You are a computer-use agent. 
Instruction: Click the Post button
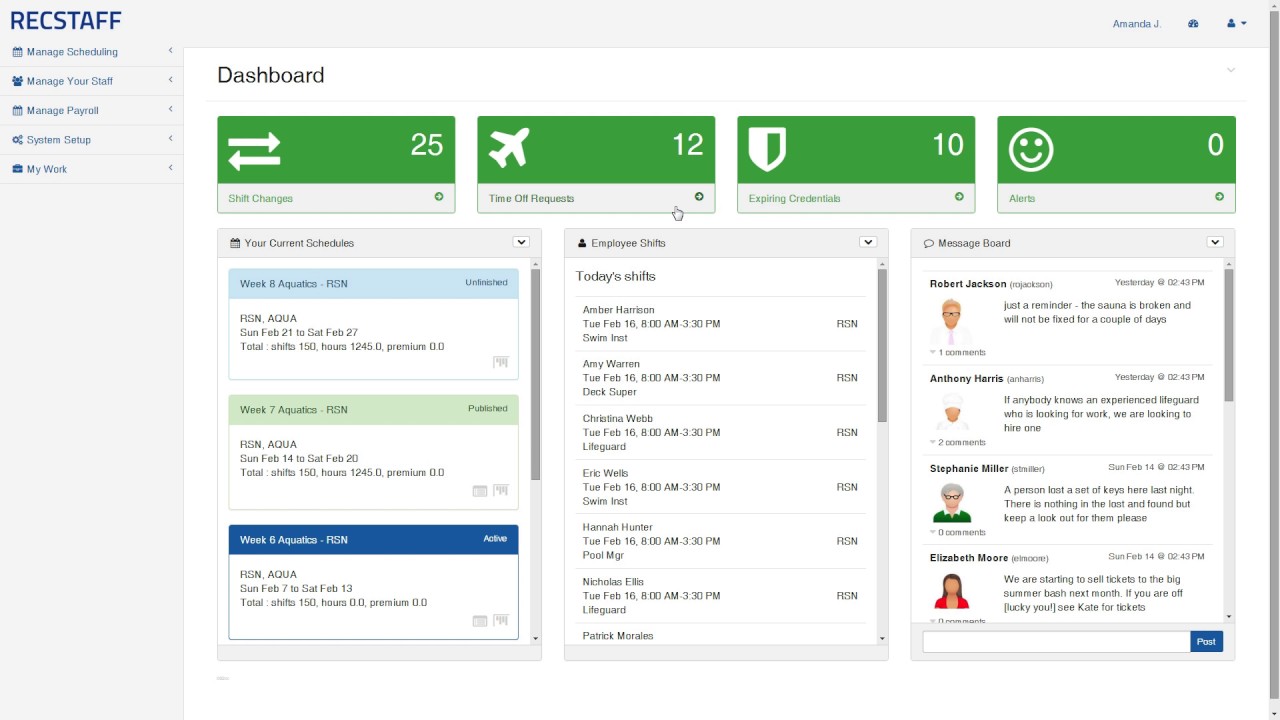1207,642
